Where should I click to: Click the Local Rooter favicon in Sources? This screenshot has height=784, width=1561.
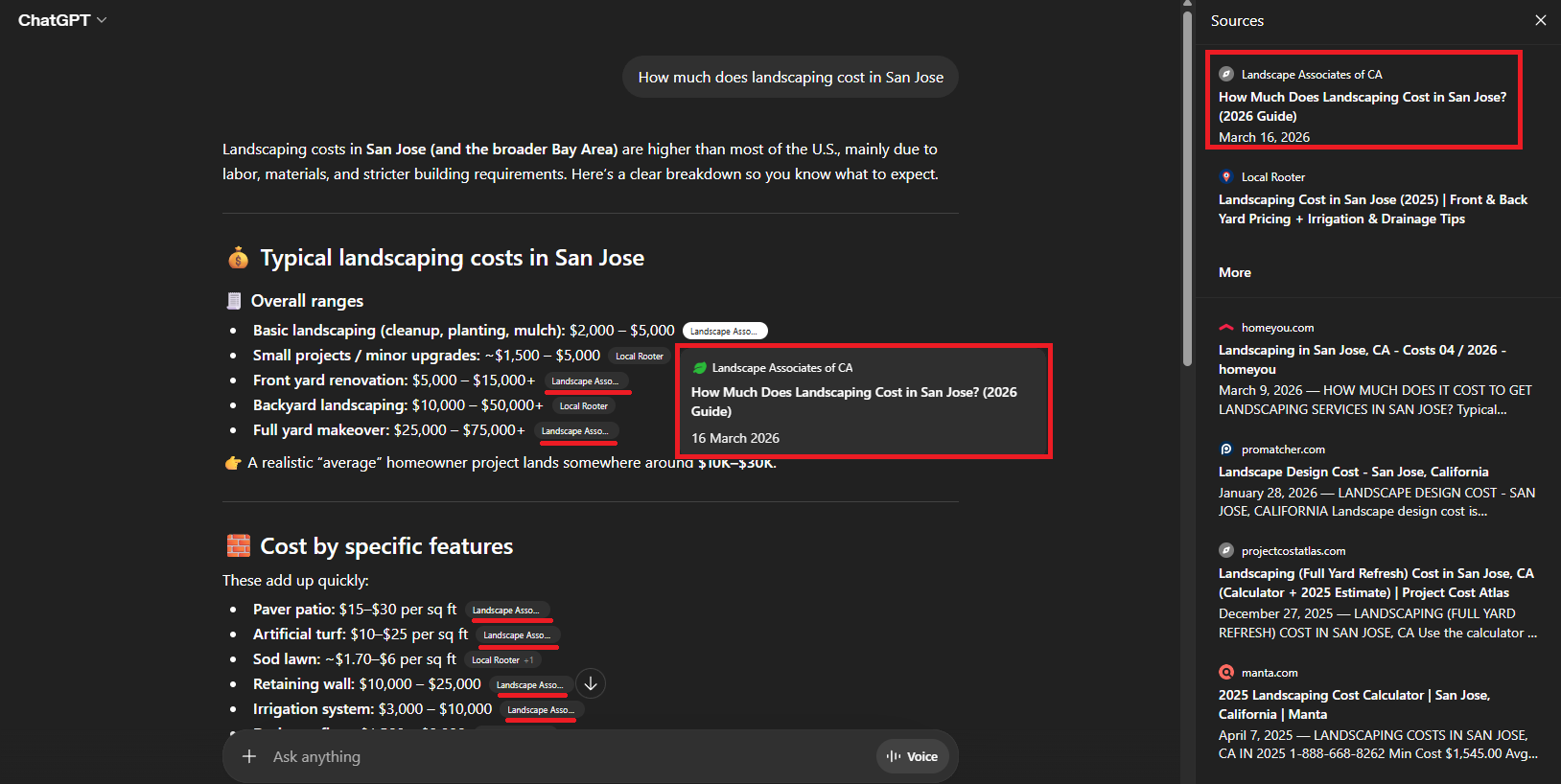click(1225, 176)
